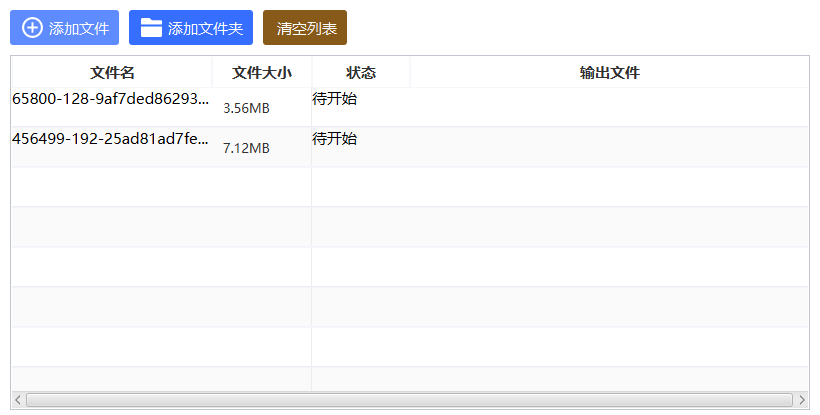This screenshot has width=820, height=415.
Task: Click the 状态 column header
Action: (361, 73)
